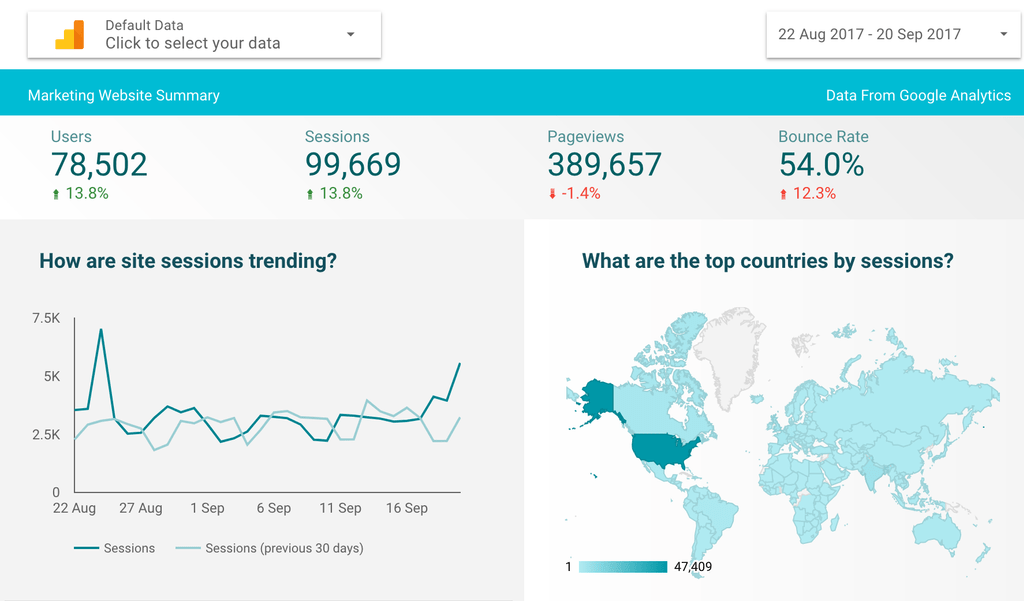This screenshot has height=601, width=1024.
Task: Click the Pageviews change value -1.4%
Action: 581,193
